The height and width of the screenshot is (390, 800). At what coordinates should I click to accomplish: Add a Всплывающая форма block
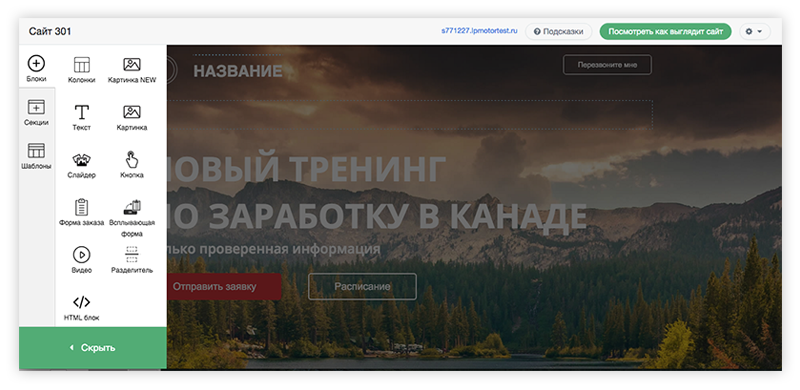pyautogui.click(x=132, y=218)
